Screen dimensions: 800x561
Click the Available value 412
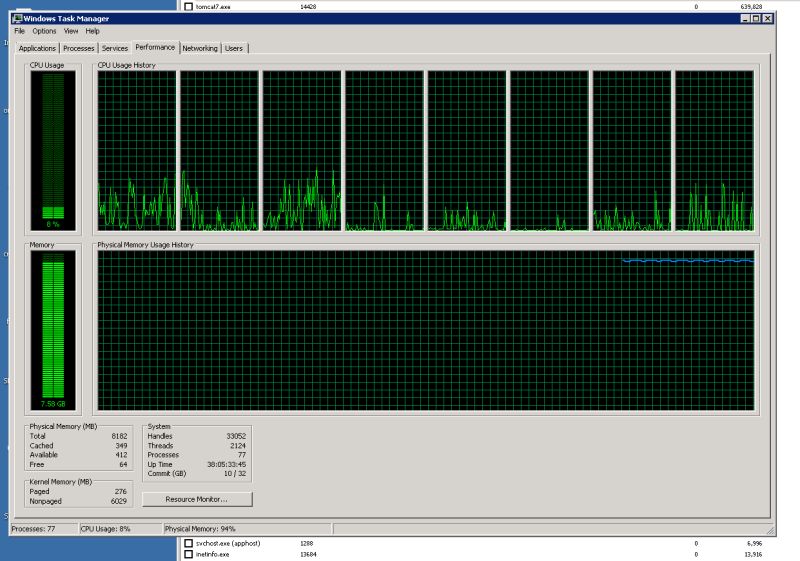pos(121,455)
